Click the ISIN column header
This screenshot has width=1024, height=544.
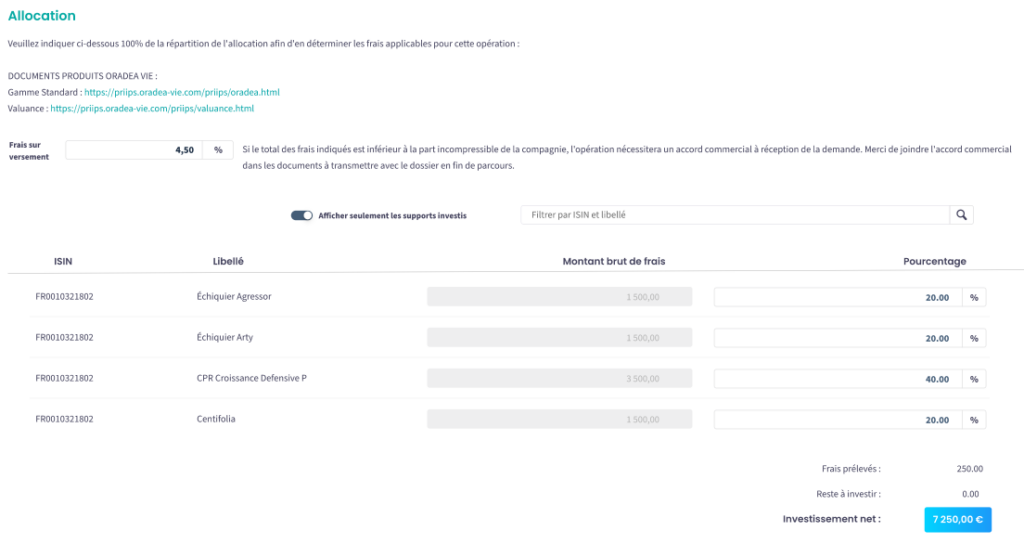pos(63,261)
